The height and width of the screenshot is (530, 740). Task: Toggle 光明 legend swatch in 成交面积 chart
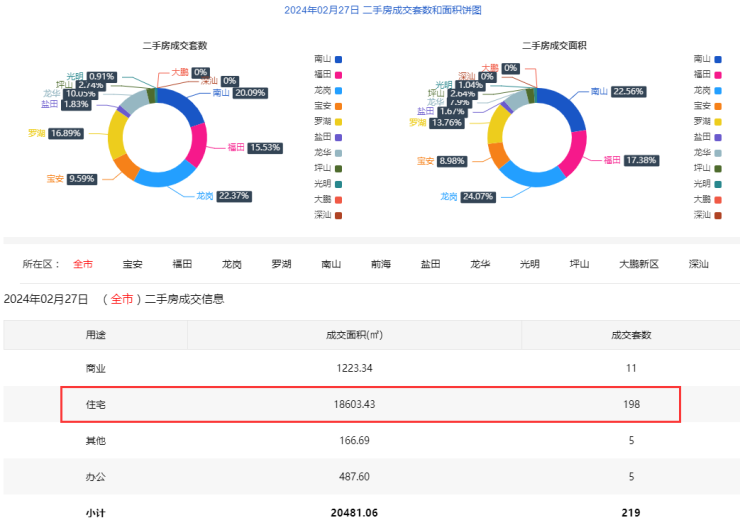(718, 184)
